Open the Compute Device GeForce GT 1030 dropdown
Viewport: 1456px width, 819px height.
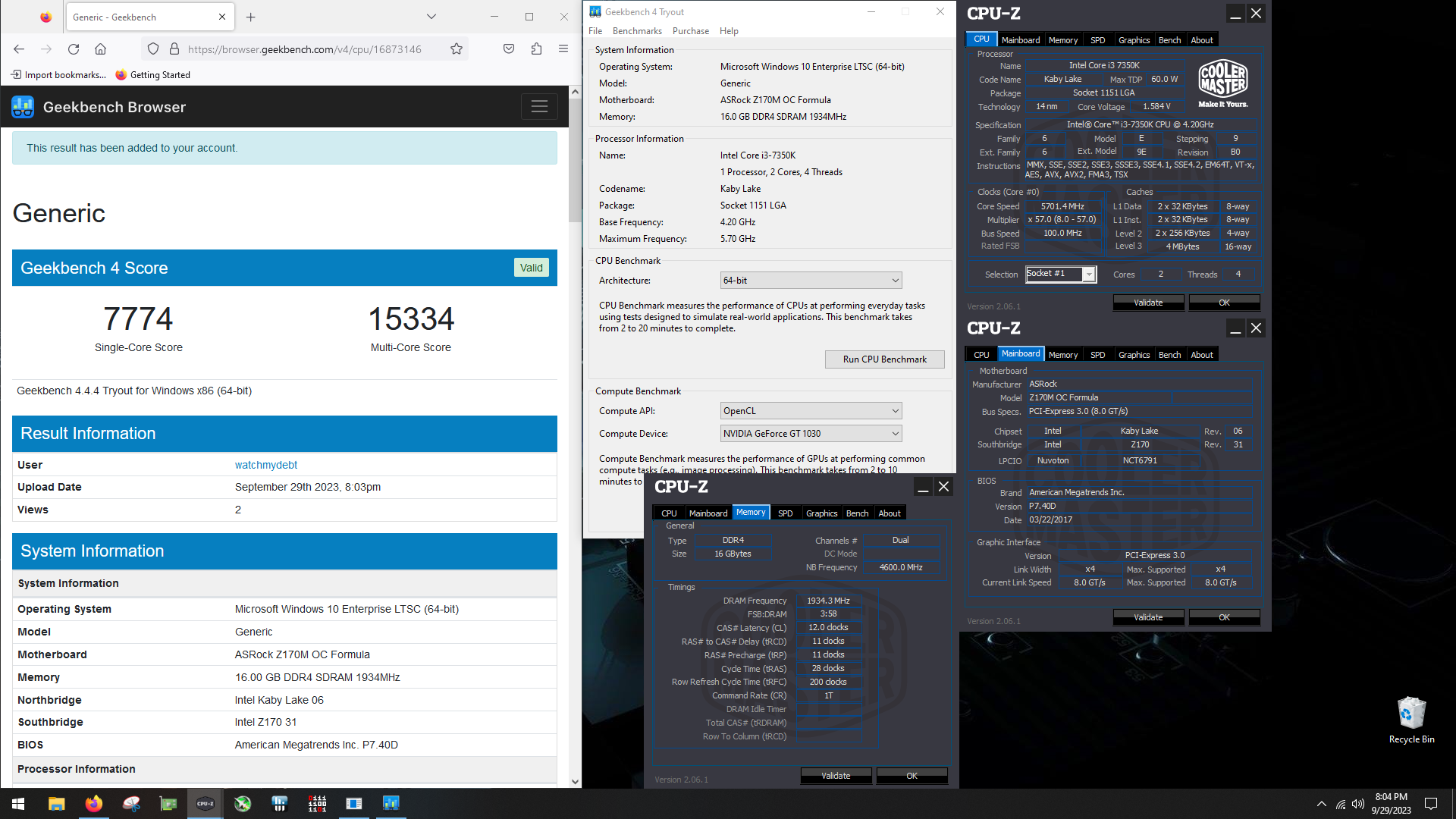(x=811, y=434)
